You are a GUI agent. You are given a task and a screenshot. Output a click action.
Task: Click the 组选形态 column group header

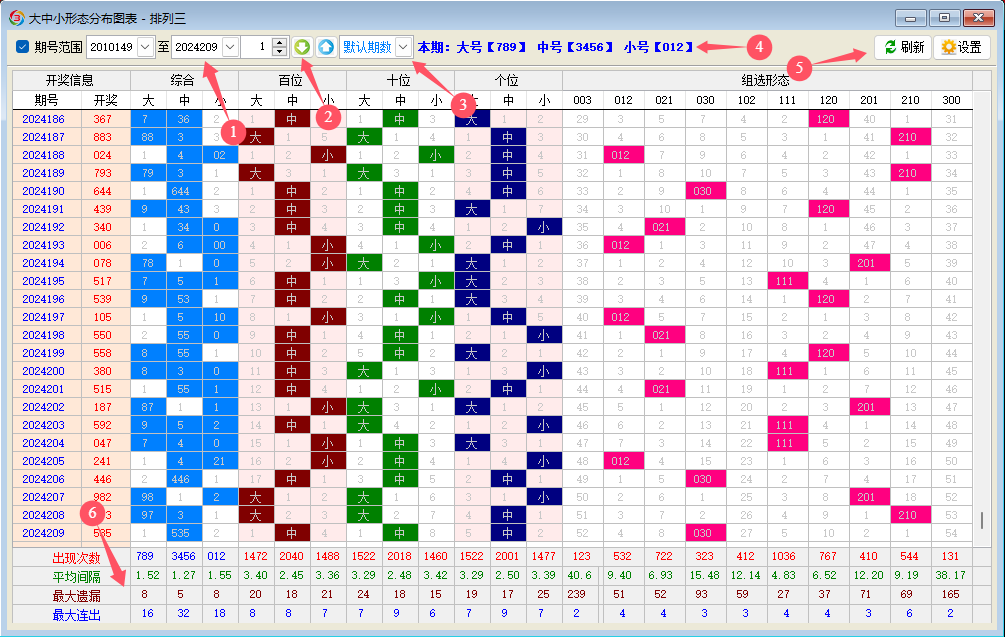[x=764, y=80]
